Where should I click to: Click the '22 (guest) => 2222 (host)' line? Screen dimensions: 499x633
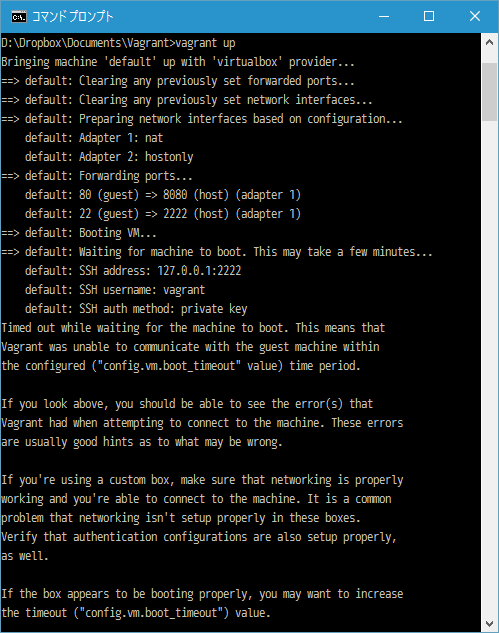tap(163, 214)
